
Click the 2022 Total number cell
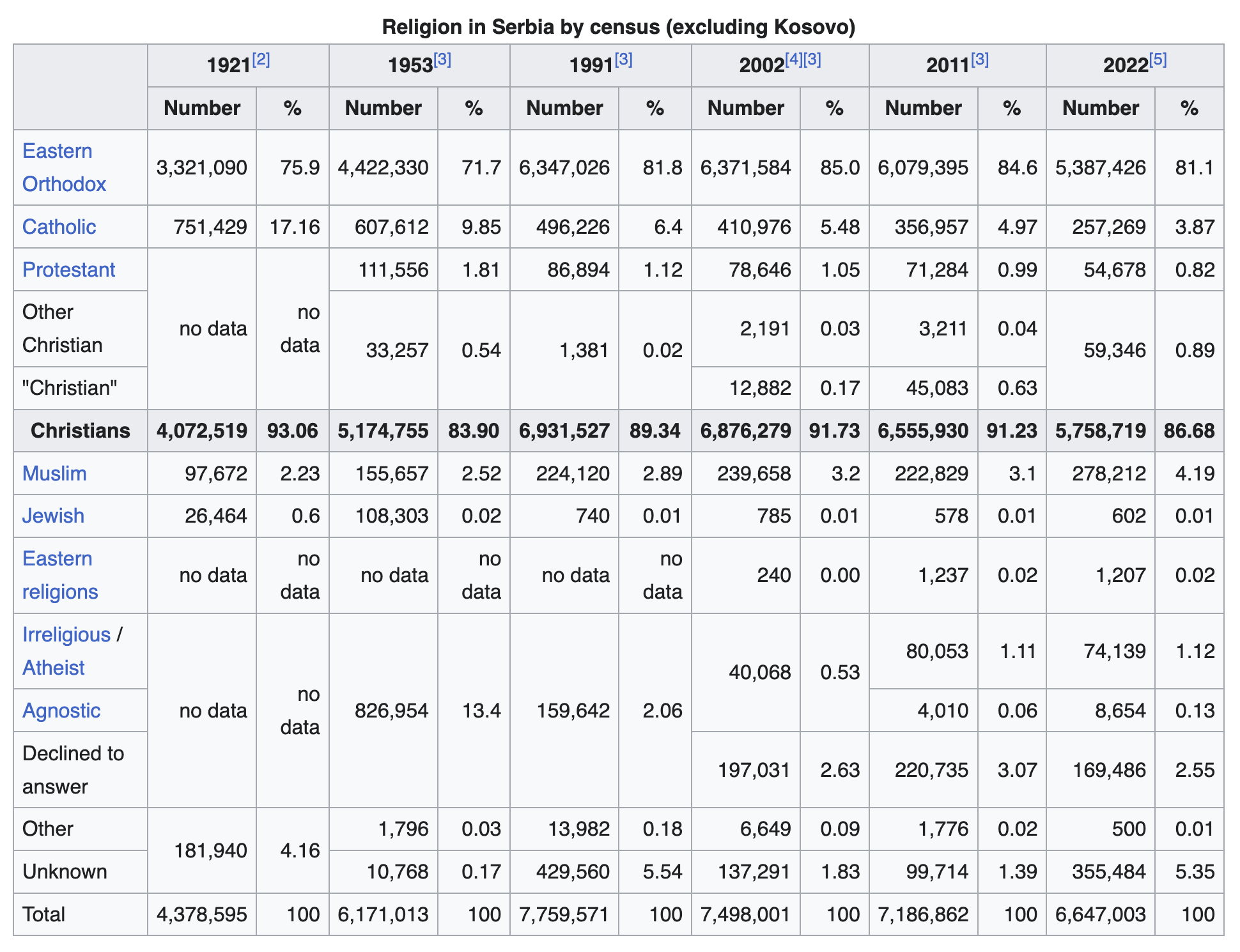click(x=1101, y=914)
